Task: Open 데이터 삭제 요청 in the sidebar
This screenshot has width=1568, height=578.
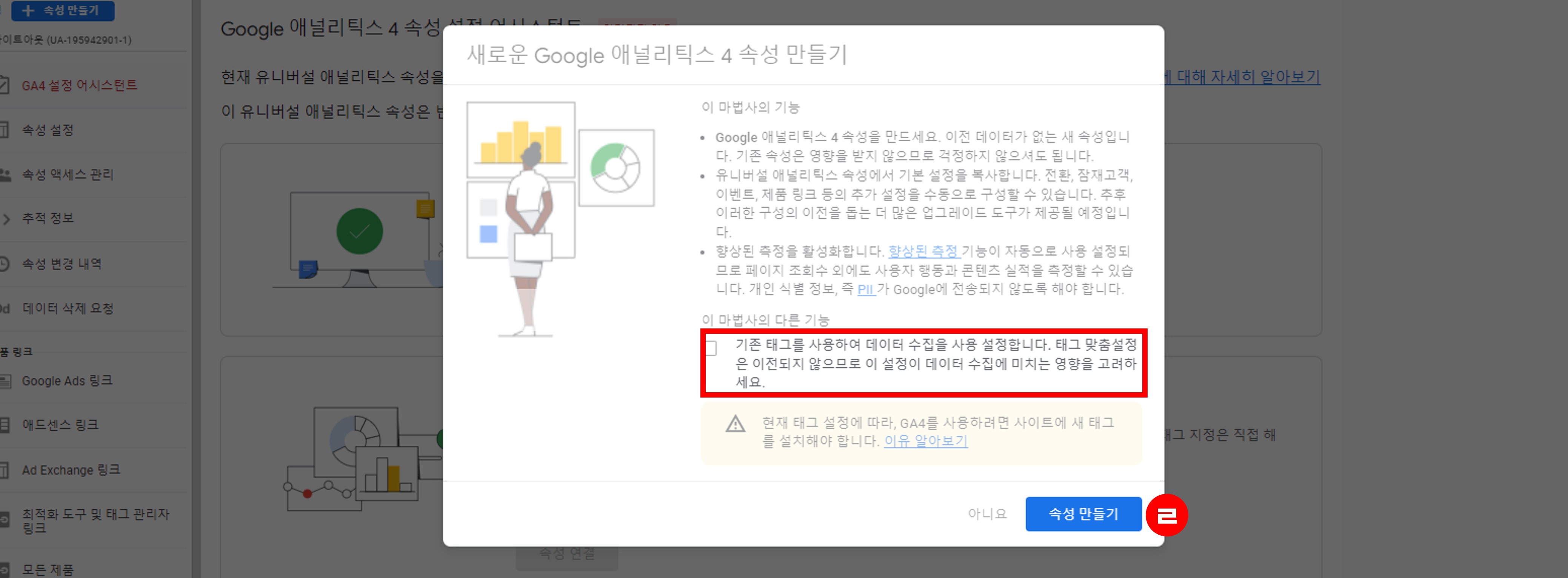Action: click(68, 309)
